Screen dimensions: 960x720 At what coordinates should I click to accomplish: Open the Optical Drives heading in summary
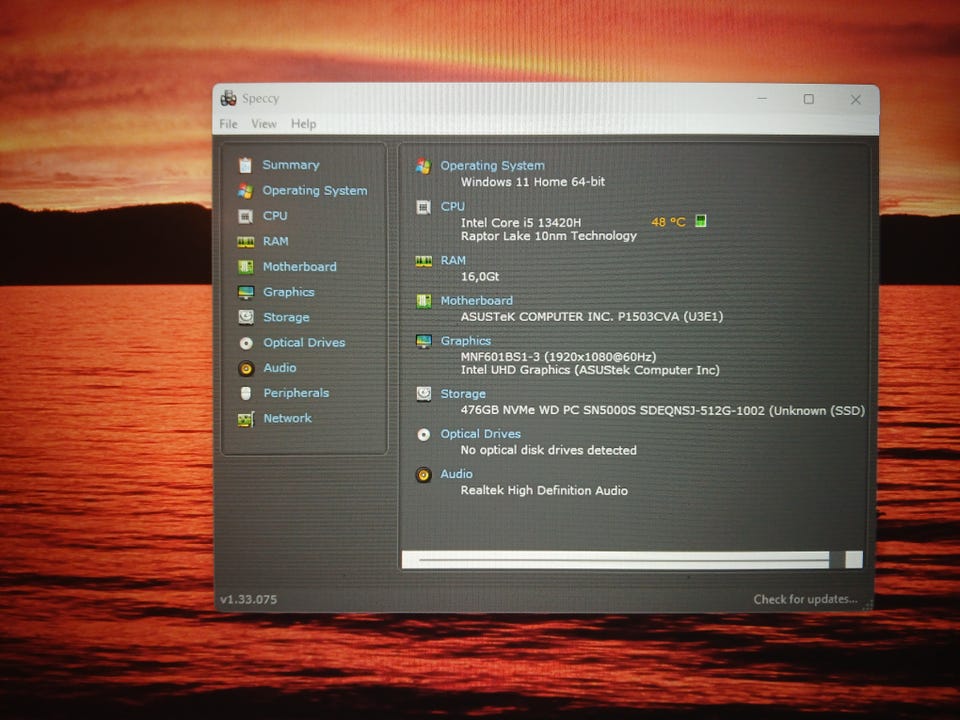[x=481, y=433]
